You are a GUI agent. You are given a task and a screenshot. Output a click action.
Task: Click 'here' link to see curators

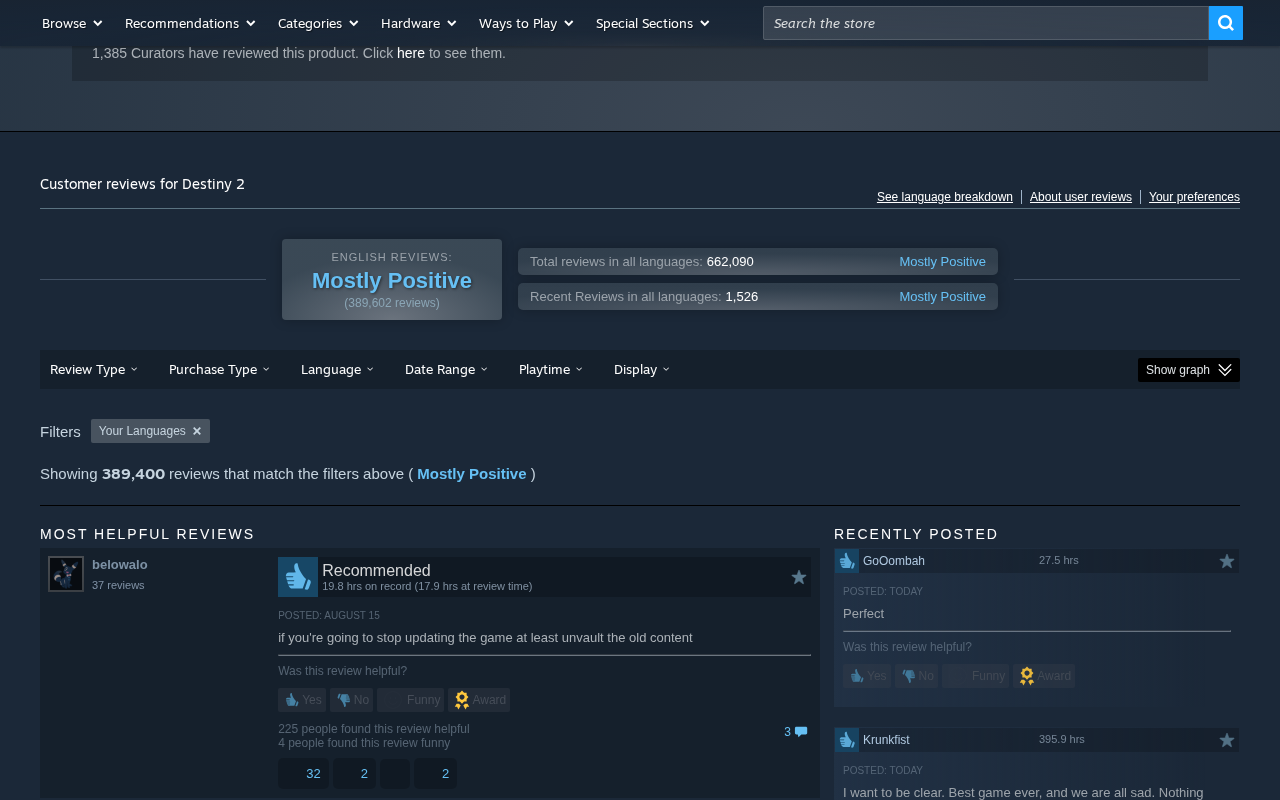(x=411, y=53)
